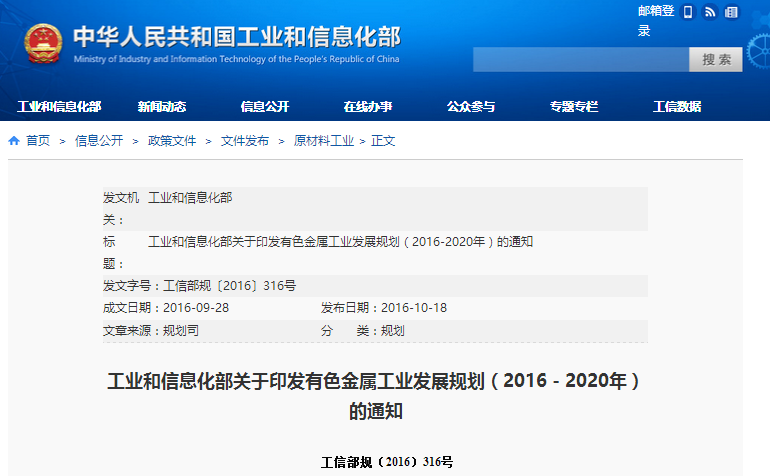770x476 pixels.
Task: Click the home icon in breadcrumb
Action: click(x=14, y=141)
